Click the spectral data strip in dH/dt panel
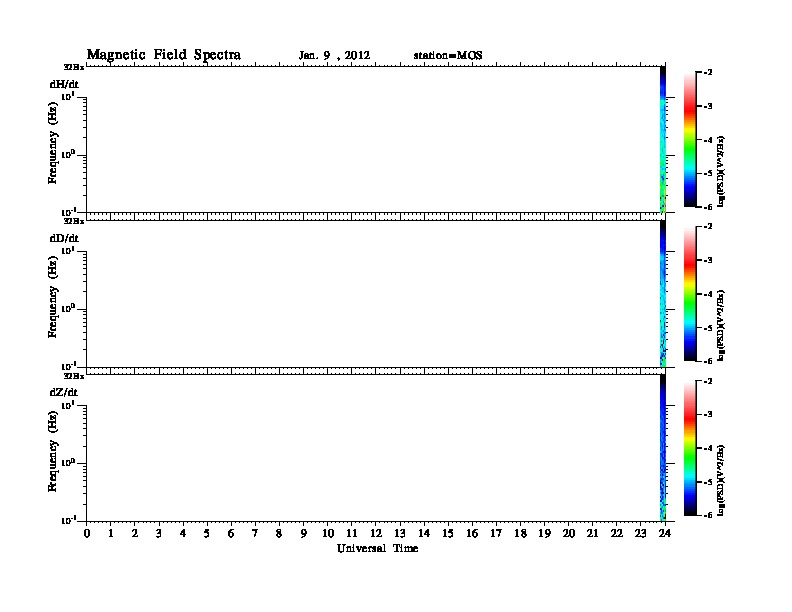Screen dimensions: 792x612 click(663, 139)
